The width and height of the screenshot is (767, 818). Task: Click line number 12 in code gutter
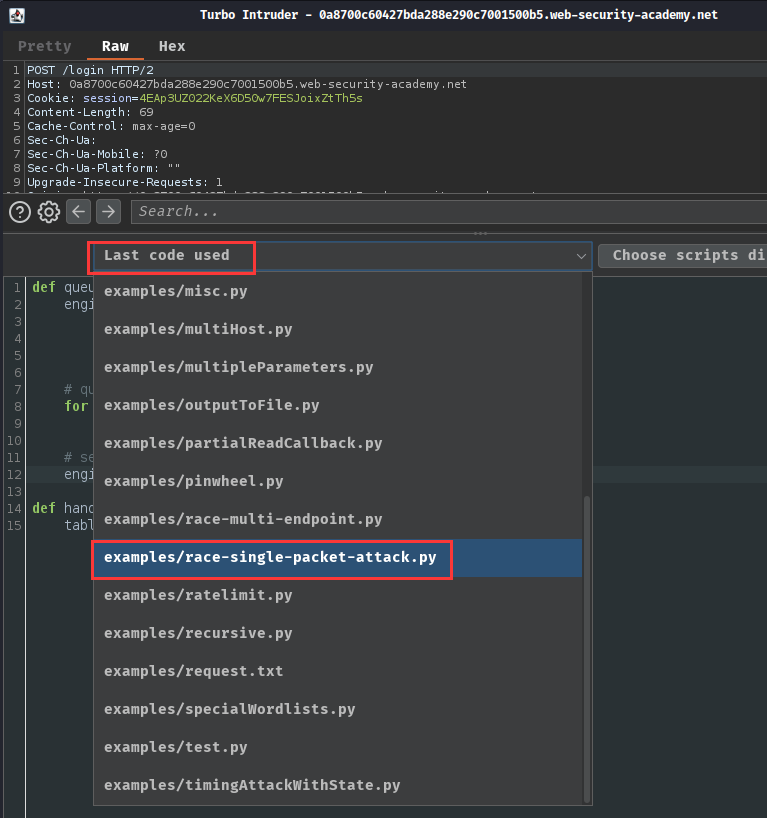(14, 475)
